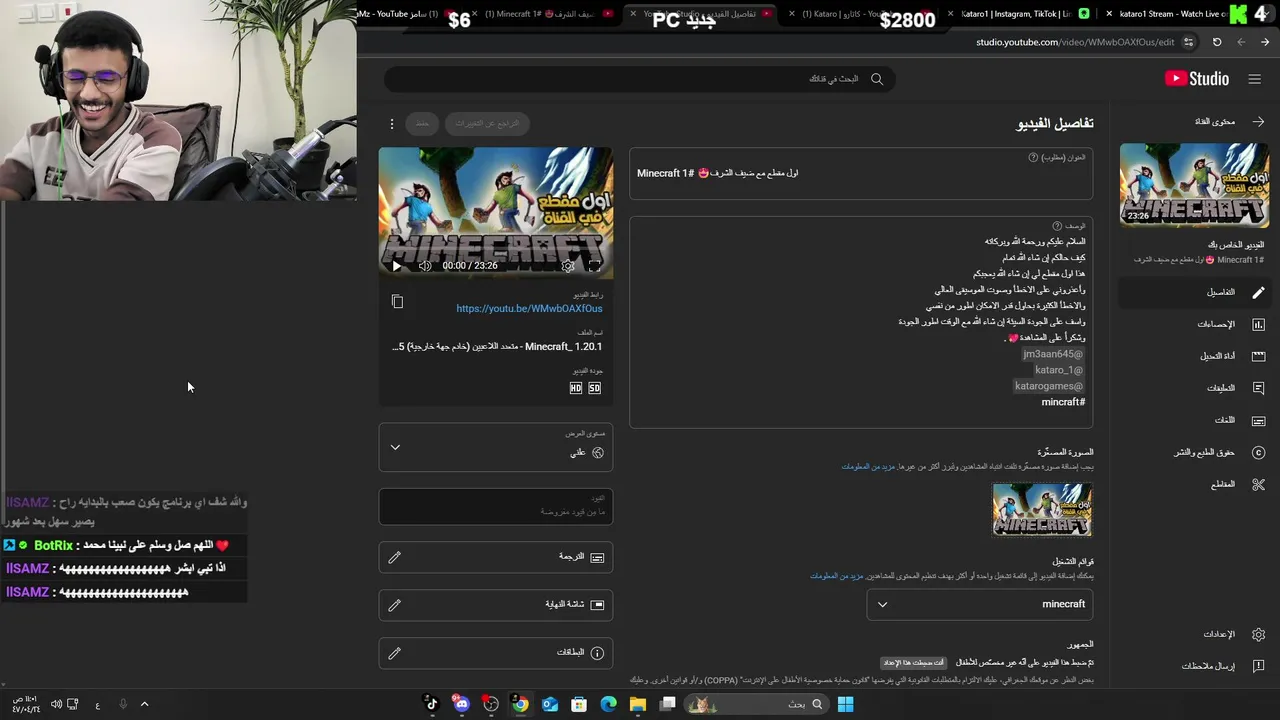Open Task View from taskbar
This screenshot has width=1280, height=720.
click(x=667, y=704)
